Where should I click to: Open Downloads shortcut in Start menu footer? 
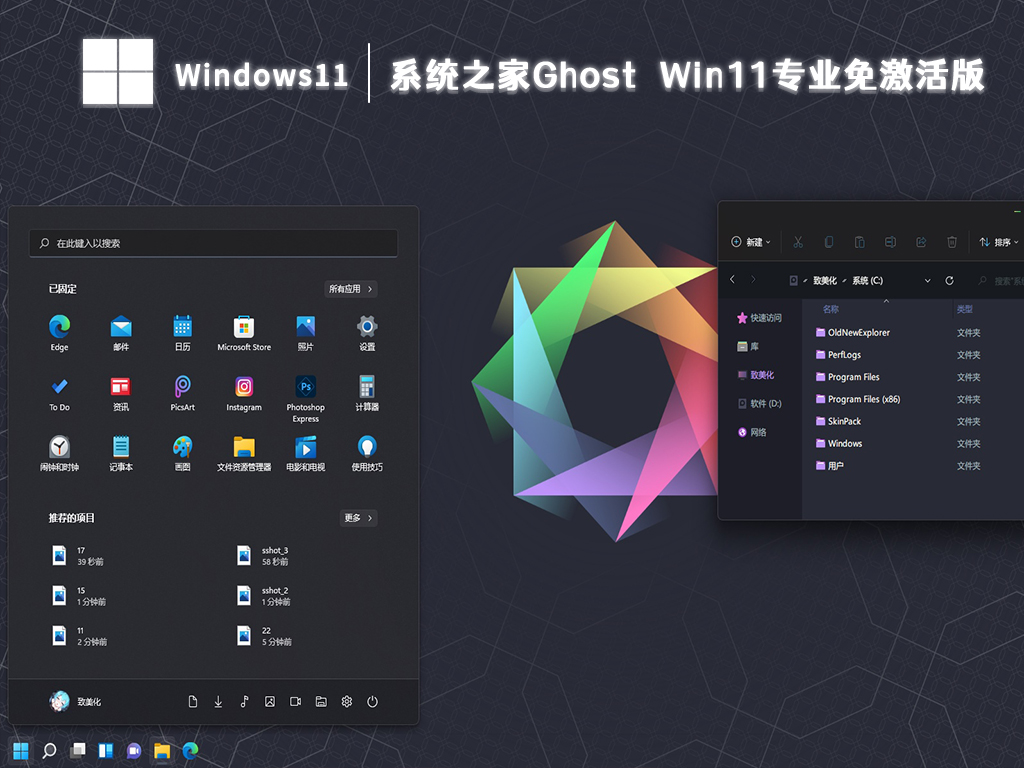[x=218, y=701]
